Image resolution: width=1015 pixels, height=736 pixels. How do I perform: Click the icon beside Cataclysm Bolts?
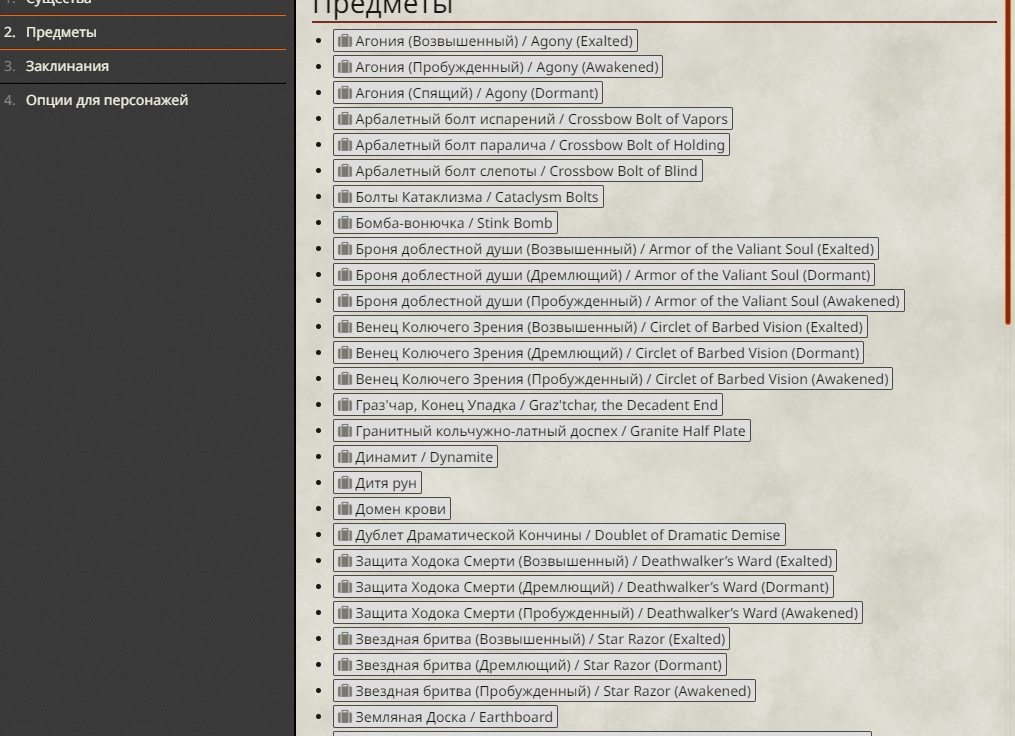coord(345,197)
